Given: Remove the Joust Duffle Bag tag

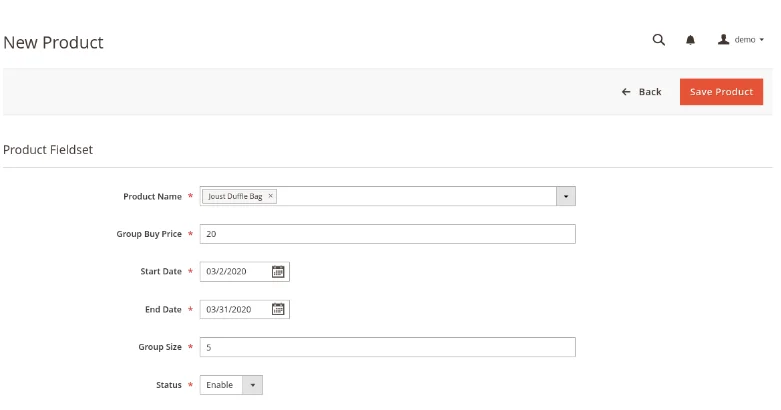Looking at the screenshot, I should (271, 197).
